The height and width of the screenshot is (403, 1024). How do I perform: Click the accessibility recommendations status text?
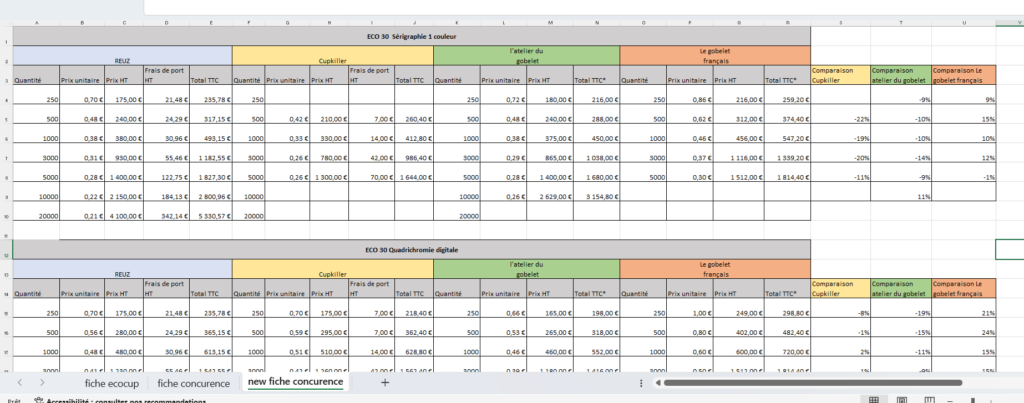[x=130, y=400]
